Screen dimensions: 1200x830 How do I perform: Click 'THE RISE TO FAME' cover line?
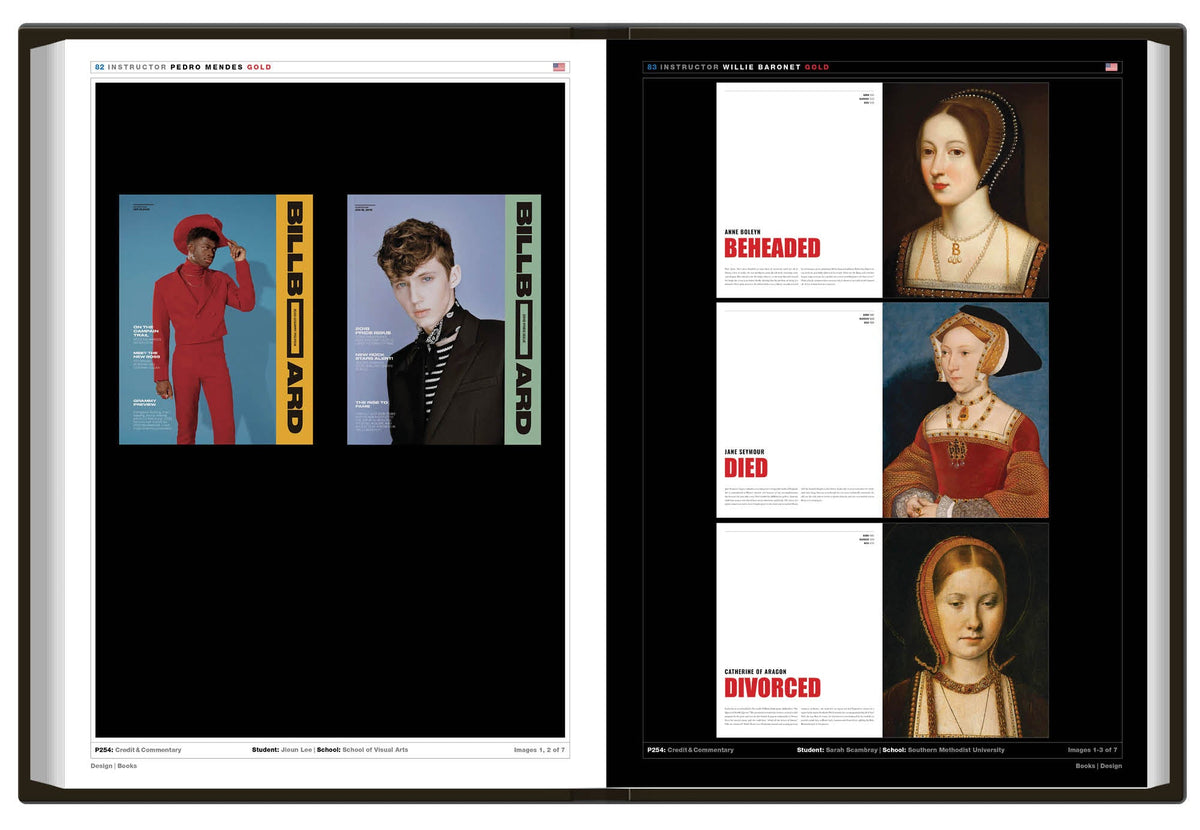[x=370, y=405]
